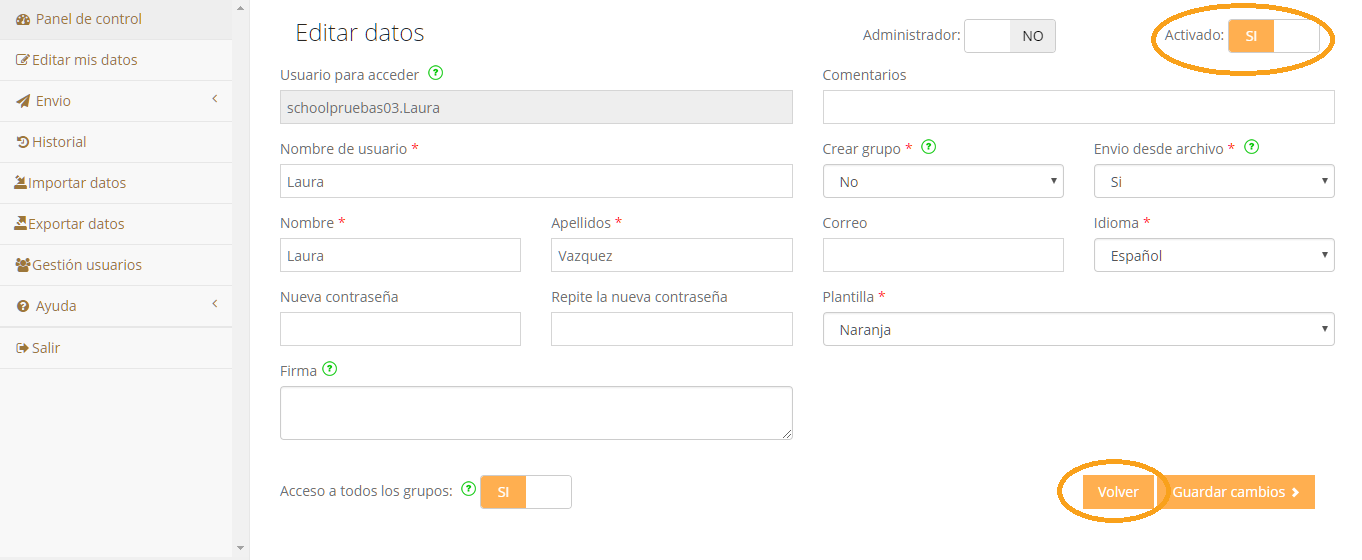
Task: Click the Salir logout icon
Action: point(22,348)
